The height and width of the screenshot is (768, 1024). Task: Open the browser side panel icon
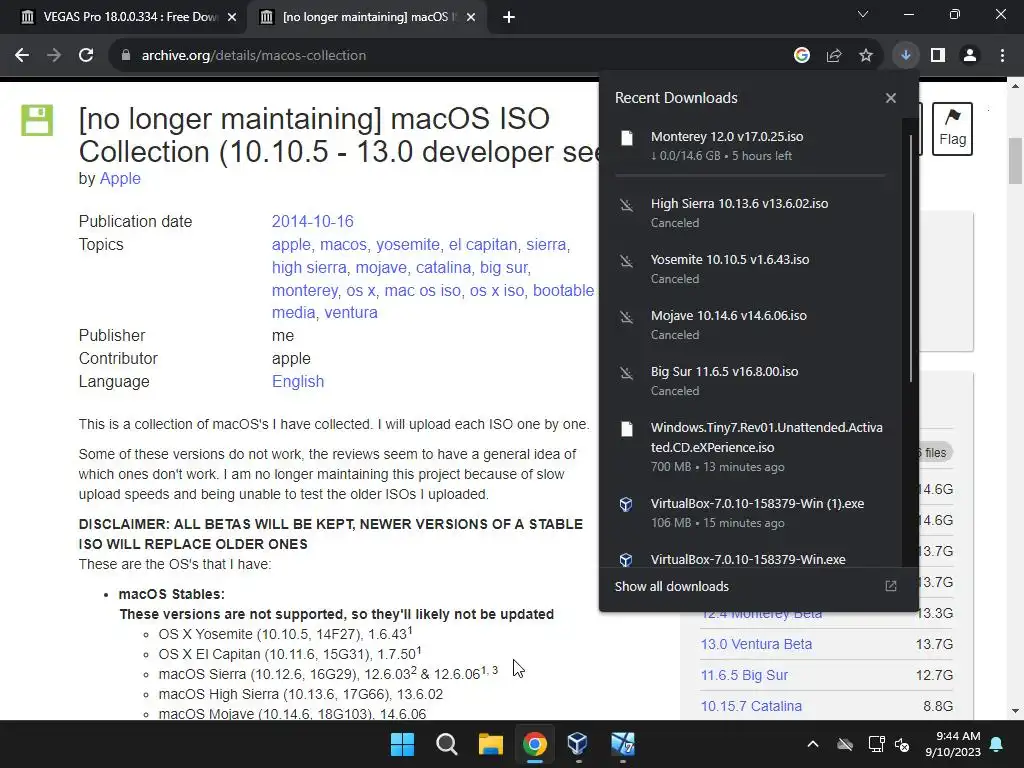938,56
